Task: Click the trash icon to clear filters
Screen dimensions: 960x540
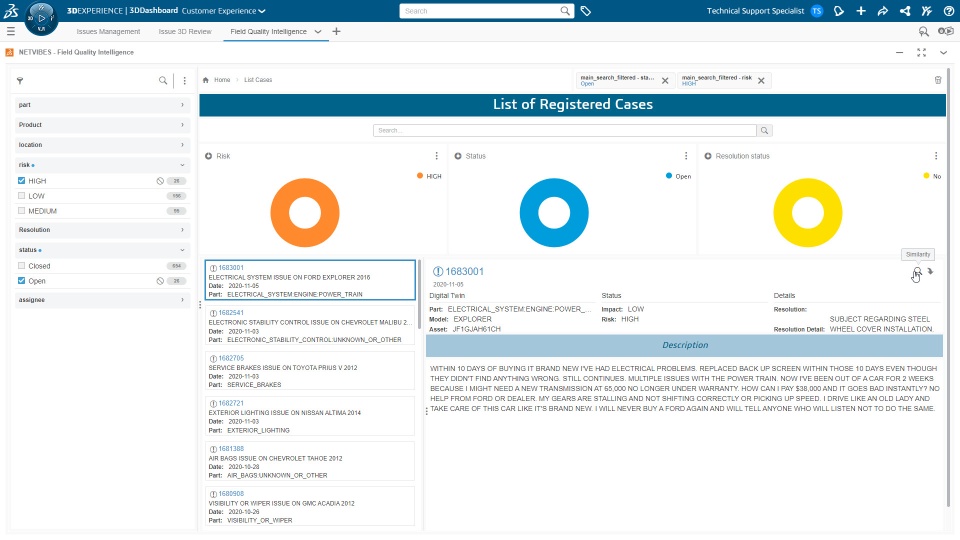Action: (x=938, y=80)
